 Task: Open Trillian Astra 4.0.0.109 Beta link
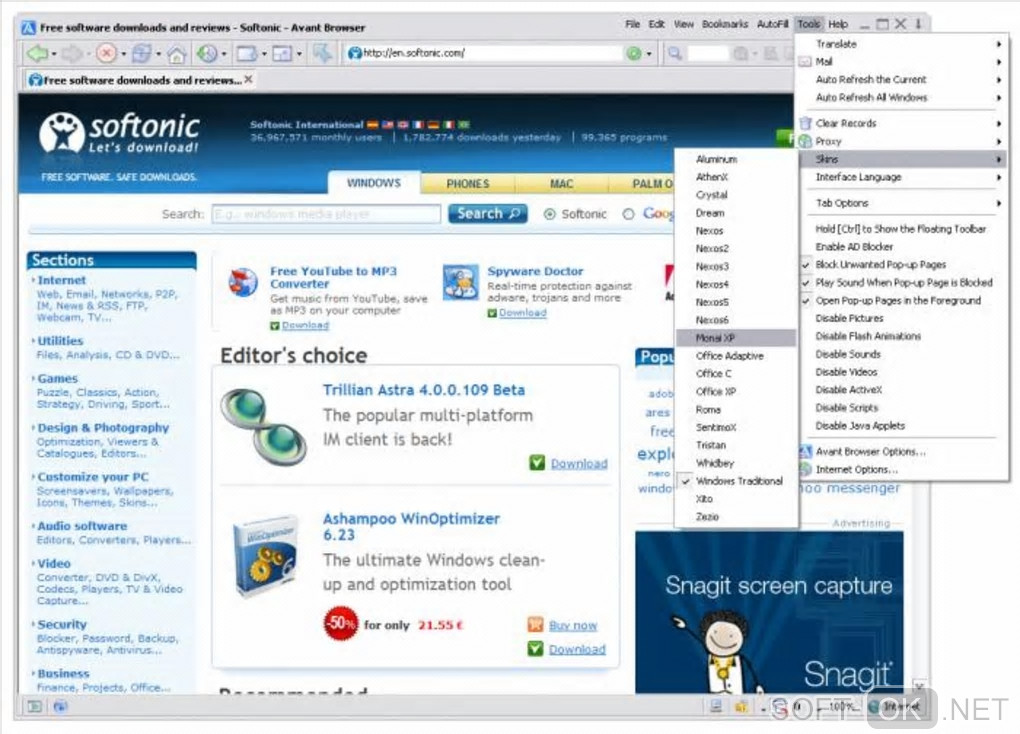pyautogui.click(x=423, y=390)
